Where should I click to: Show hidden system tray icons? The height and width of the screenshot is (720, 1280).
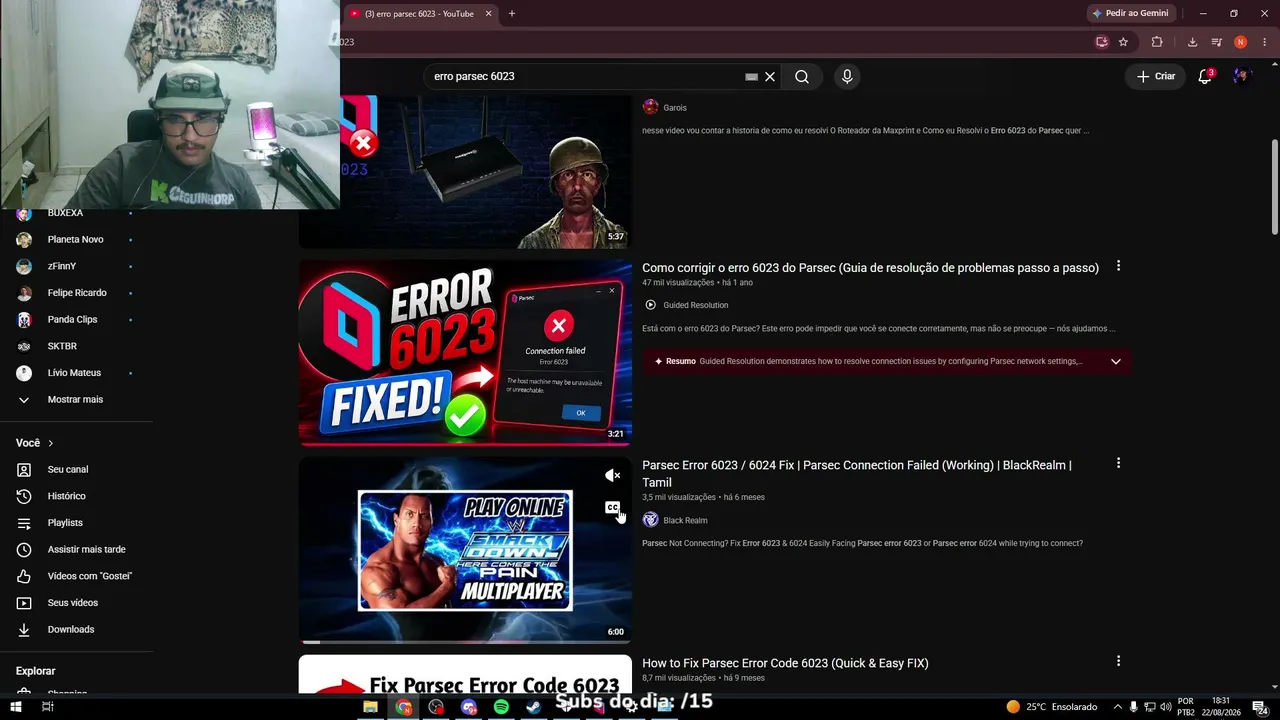coord(1117,707)
